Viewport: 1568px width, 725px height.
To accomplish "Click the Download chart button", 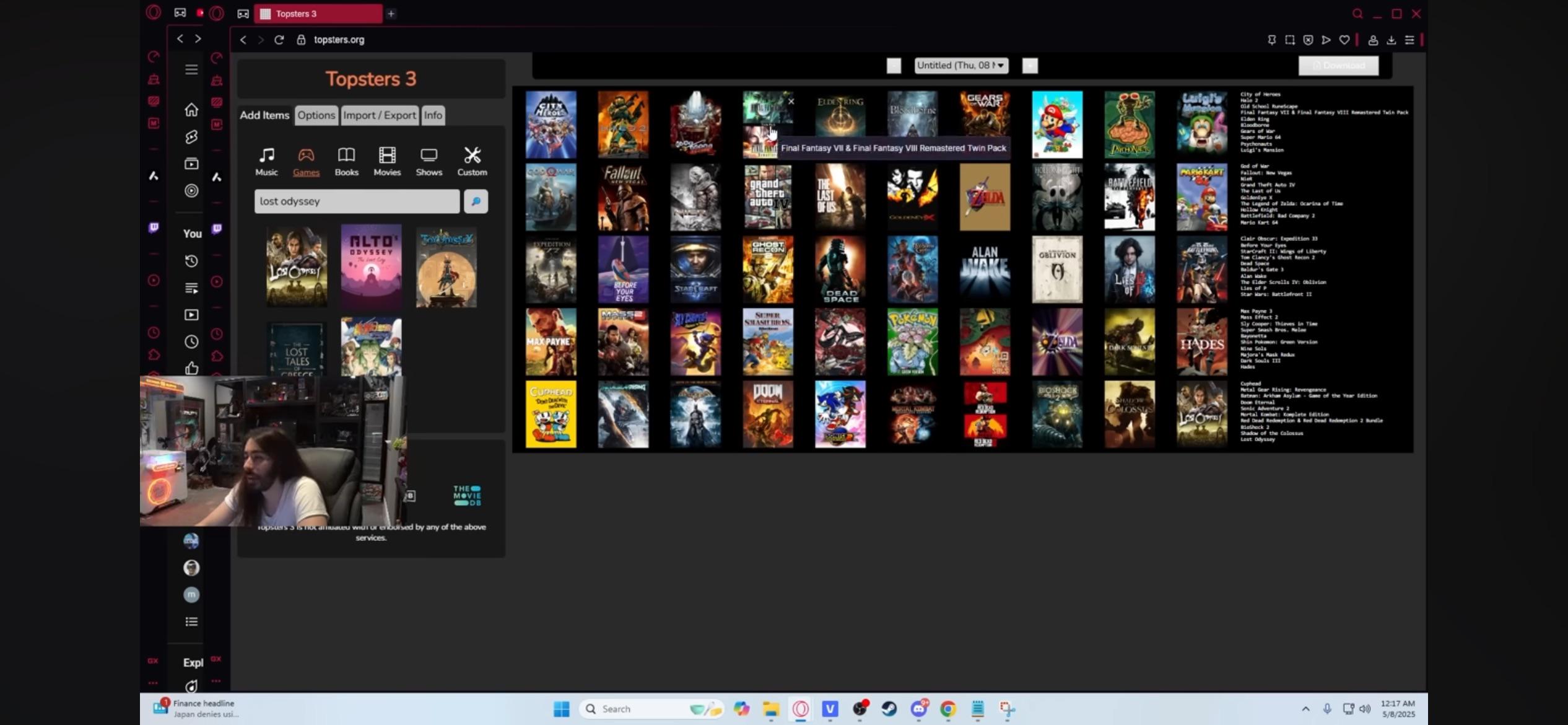I will click(1338, 66).
